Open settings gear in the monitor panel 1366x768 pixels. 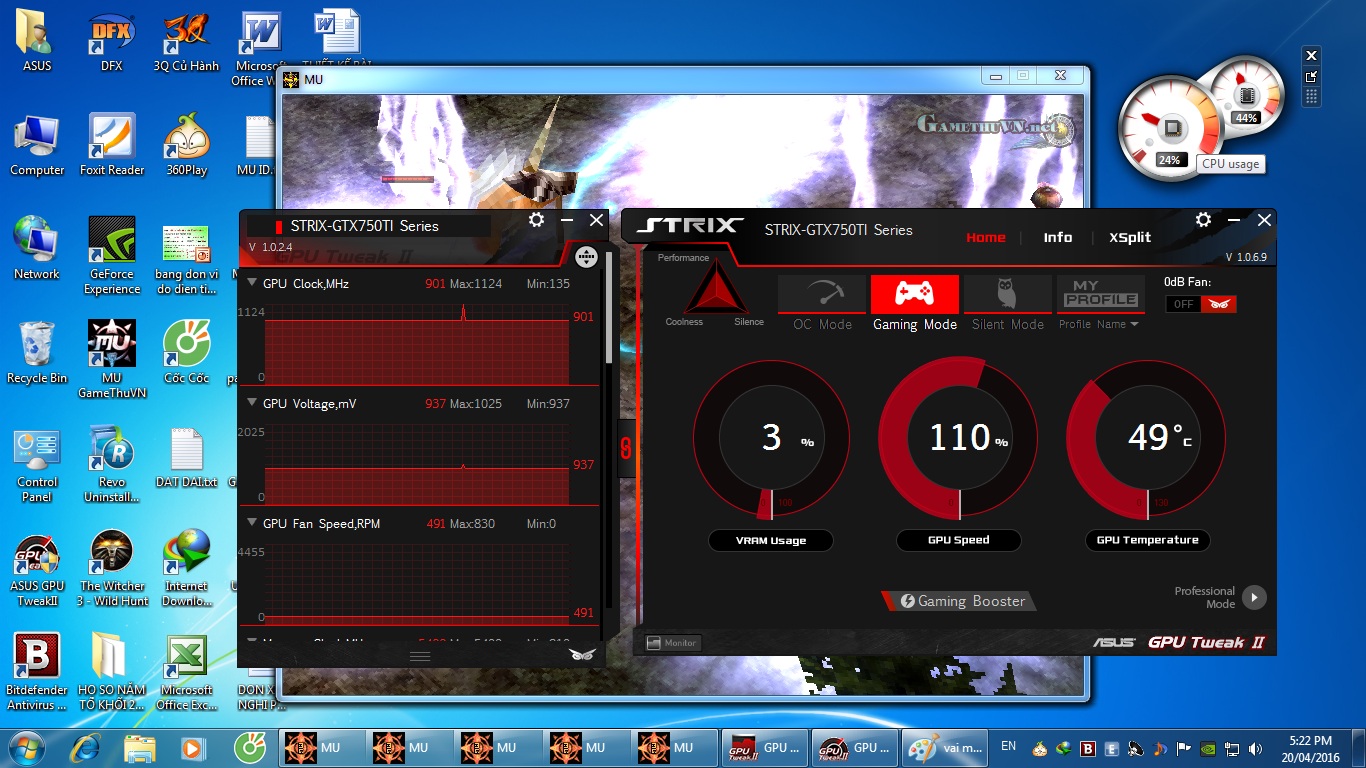tap(536, 220)
